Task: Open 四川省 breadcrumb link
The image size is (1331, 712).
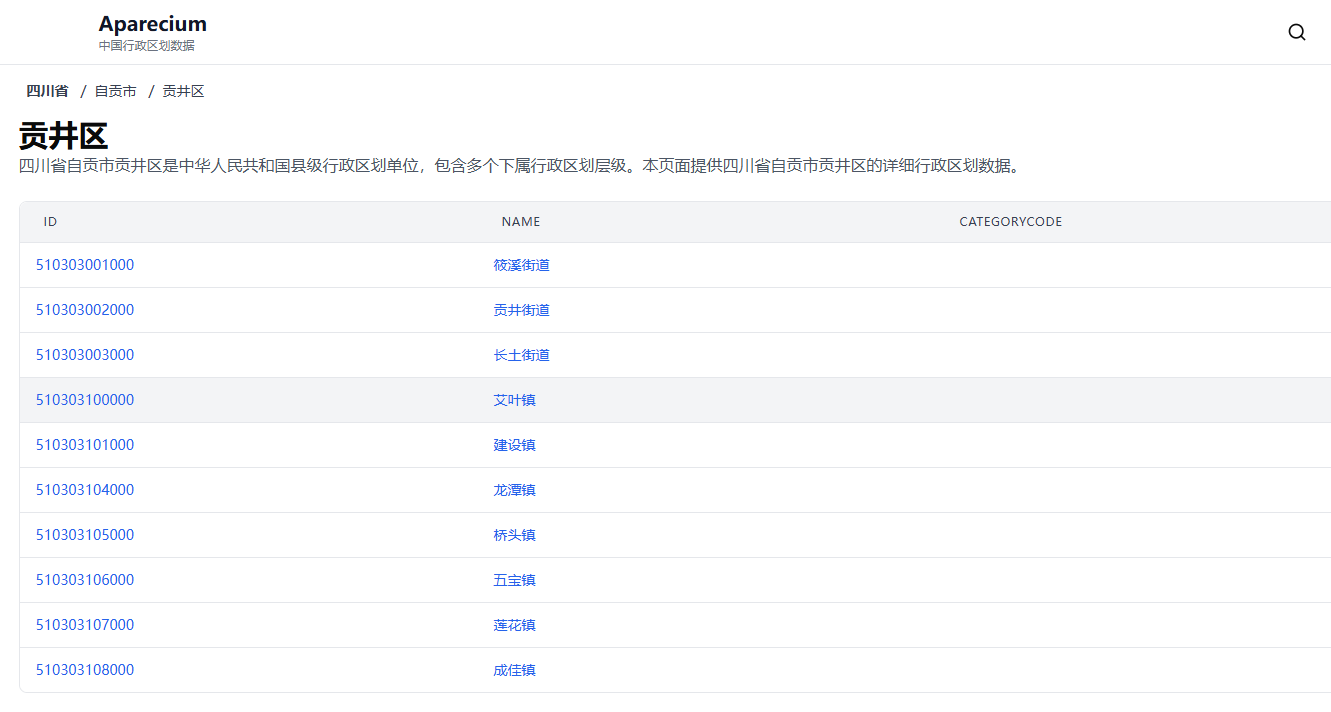Action: (47, 91)
